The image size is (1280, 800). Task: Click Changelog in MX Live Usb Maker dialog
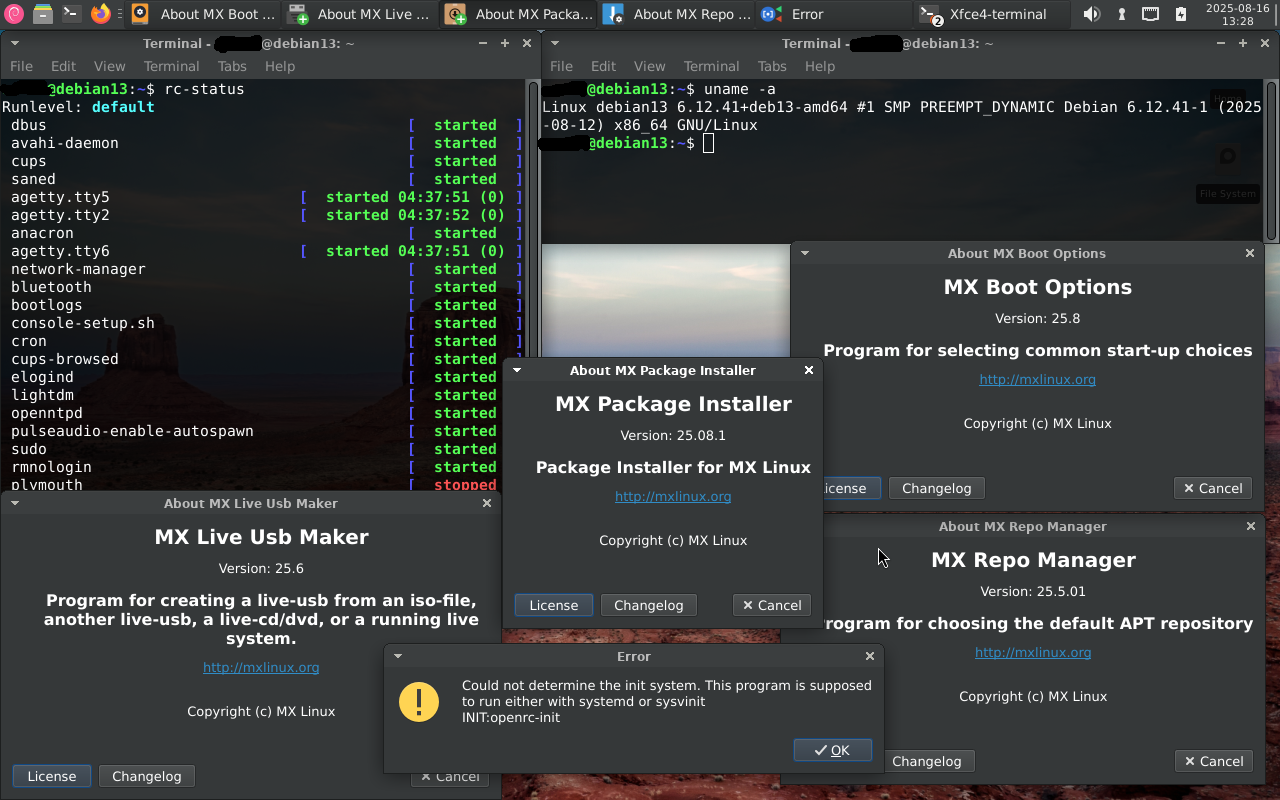(x=146, y=776)
